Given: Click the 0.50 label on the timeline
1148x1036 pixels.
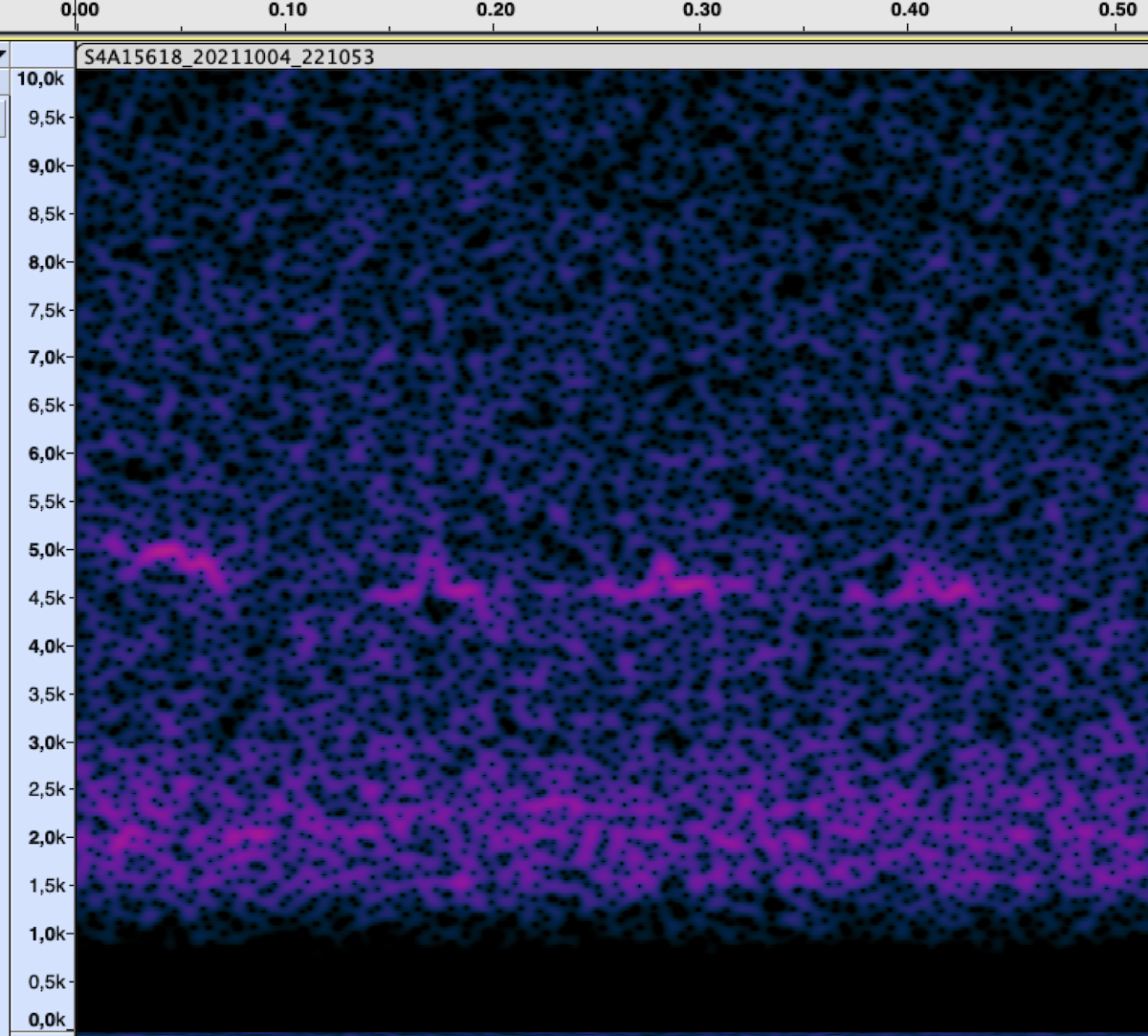Looking at the screenshot, I should (1117, 11).
